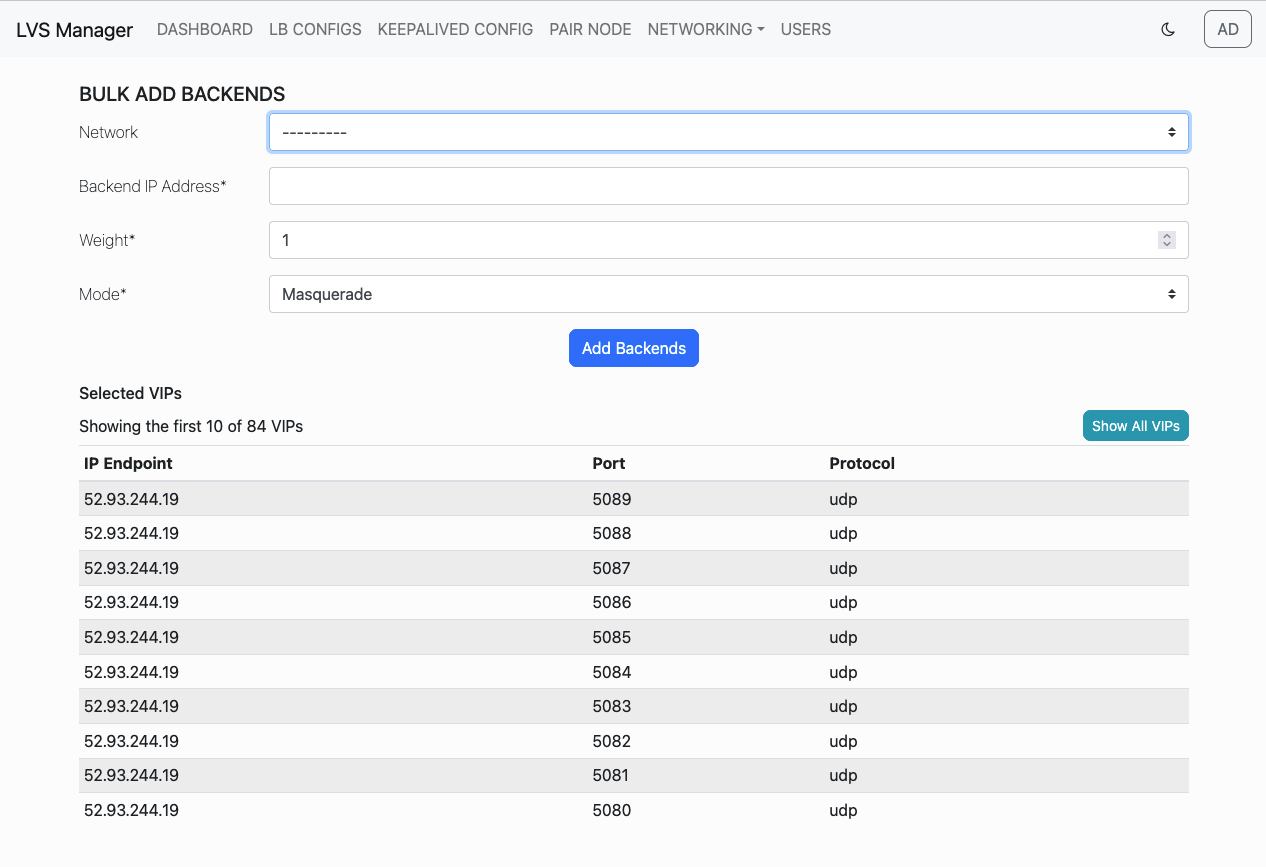This screenshot has height=867, width=1266.
Task: Select port 5085 cell
Action: 612,637
